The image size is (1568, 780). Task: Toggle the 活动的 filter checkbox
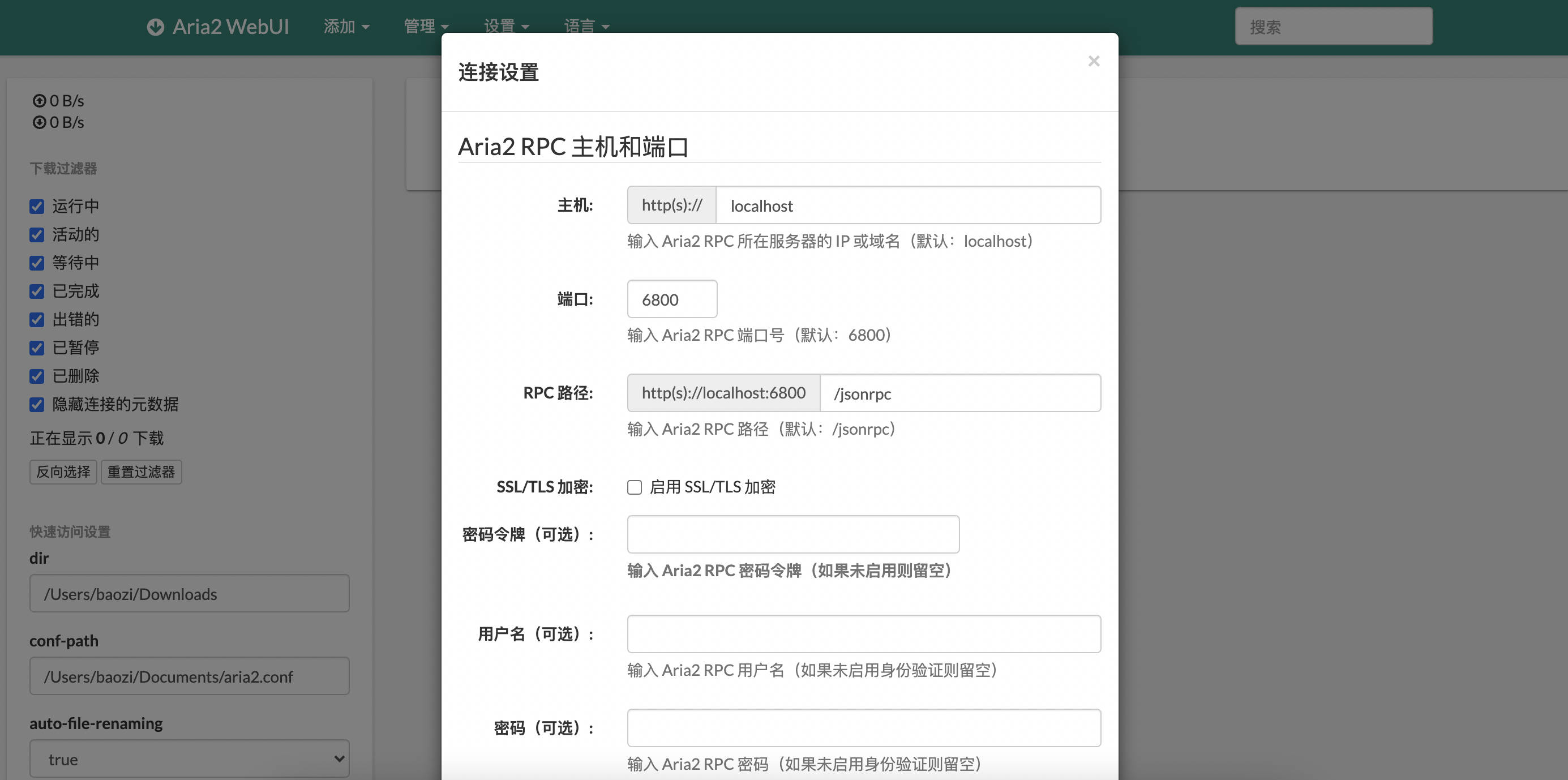[x=37, y=234]
